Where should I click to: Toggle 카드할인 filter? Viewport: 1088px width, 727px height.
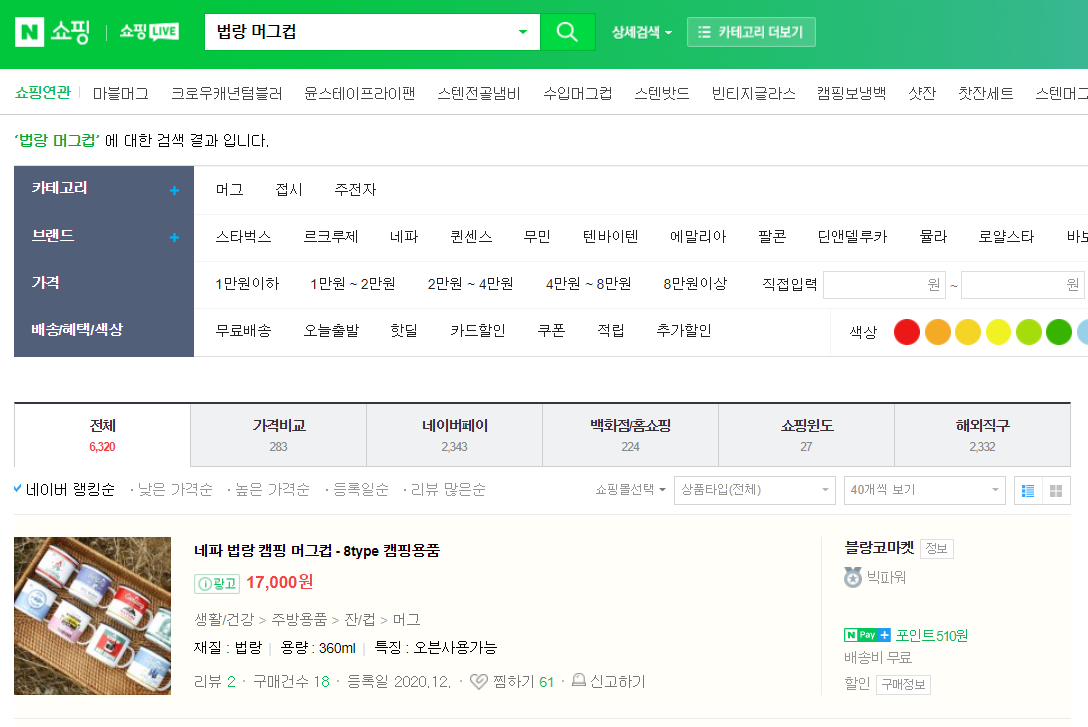478,331
